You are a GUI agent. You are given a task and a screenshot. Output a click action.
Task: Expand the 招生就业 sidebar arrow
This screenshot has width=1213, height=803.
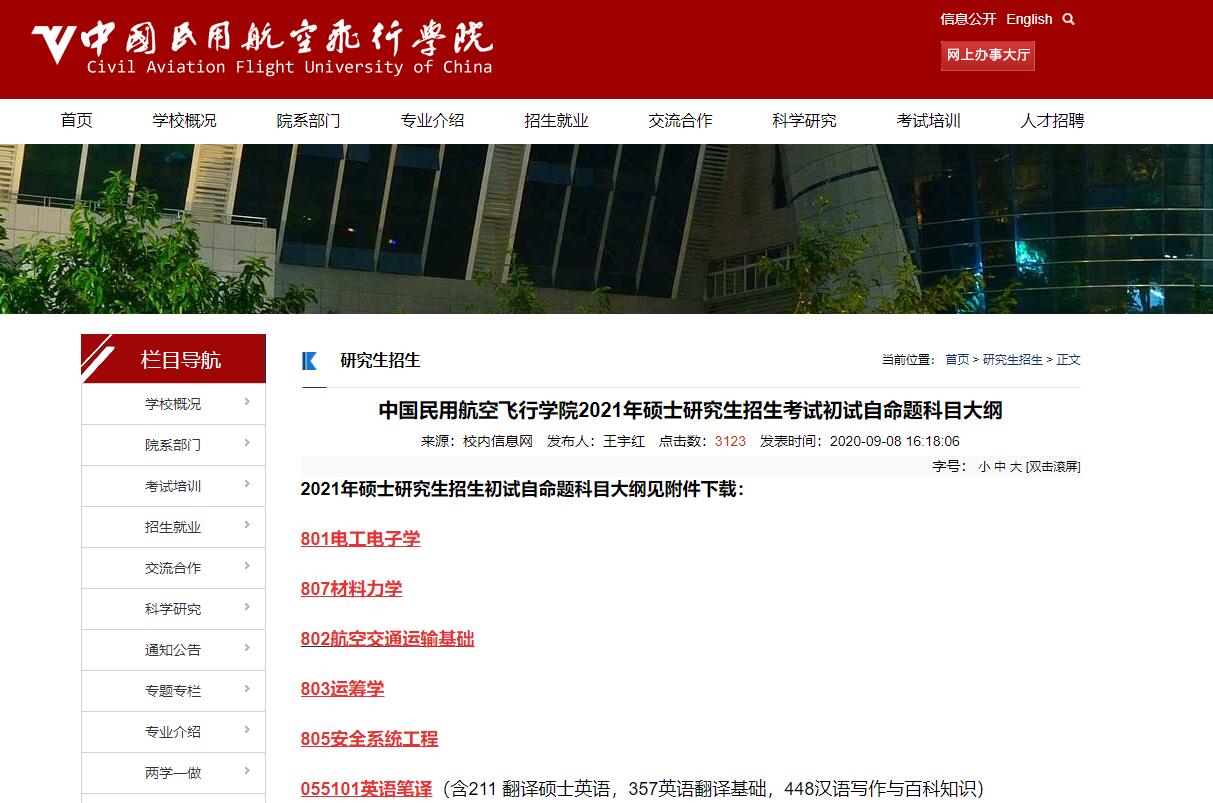246,525
